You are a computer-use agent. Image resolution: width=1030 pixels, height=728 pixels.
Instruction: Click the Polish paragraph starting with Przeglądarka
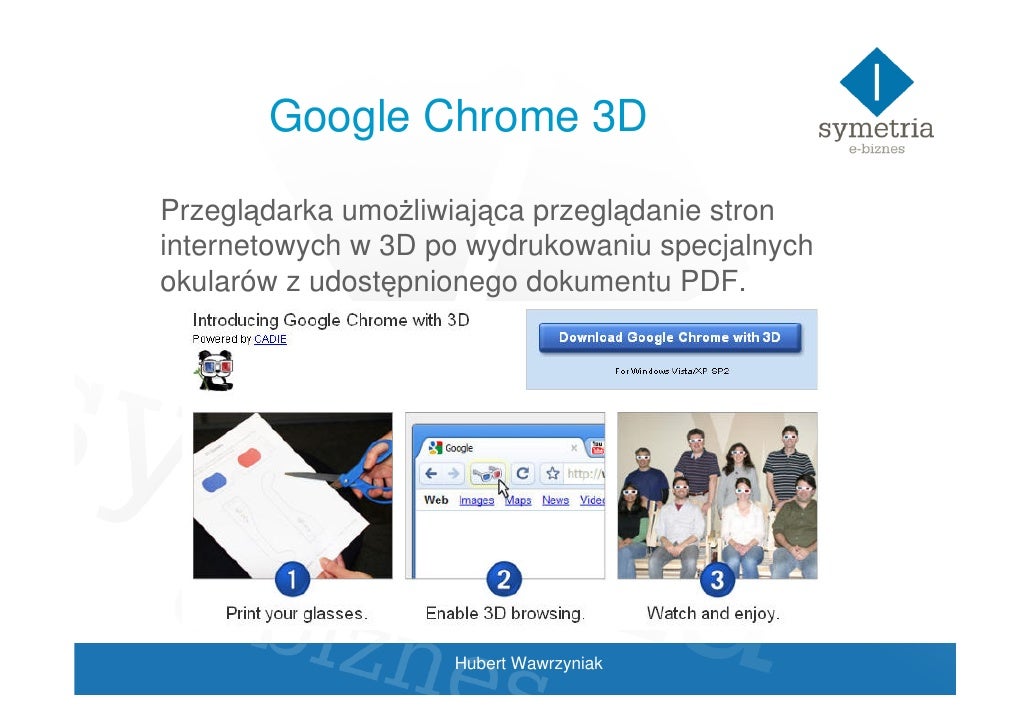pyautogui.click(x=487, y=246)
